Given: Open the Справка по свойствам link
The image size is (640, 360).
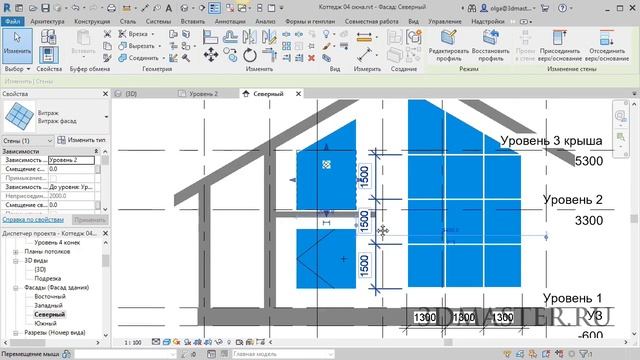Looking at the screenshot, I should 33,220.
